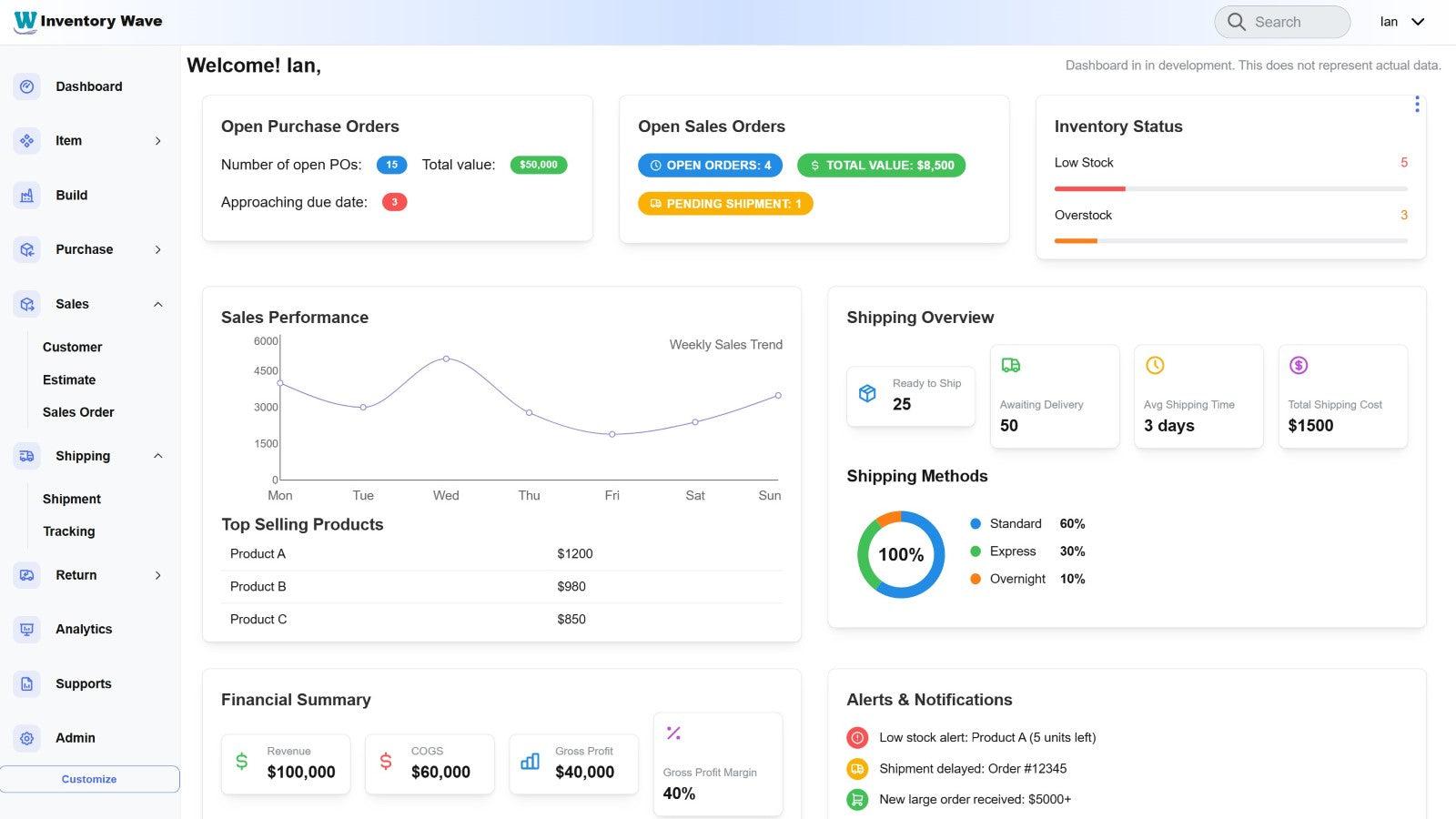Click the OPEN ORDERS: 4 badge
1456x819 pixels.
point(711,165)
